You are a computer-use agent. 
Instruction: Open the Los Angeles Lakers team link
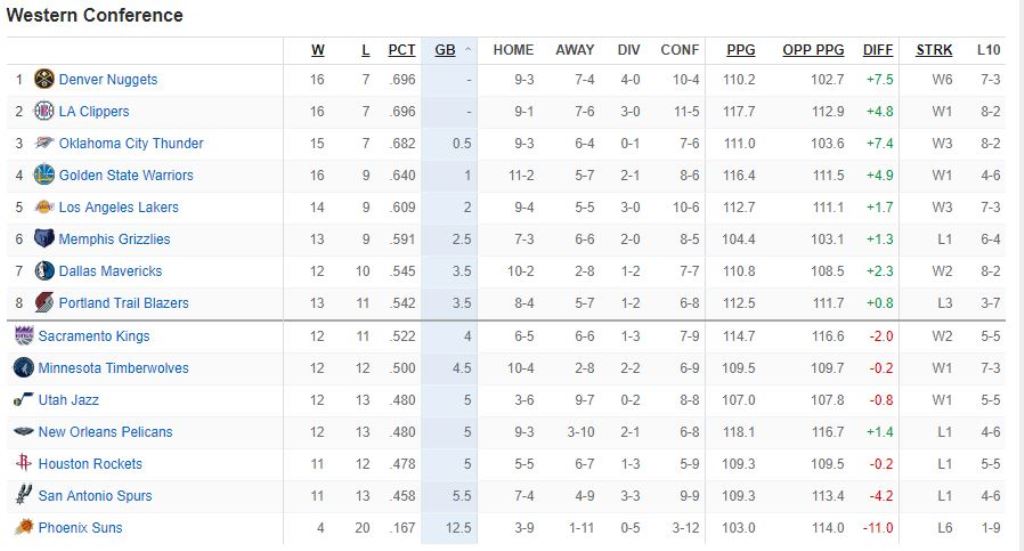pos(119,207)
